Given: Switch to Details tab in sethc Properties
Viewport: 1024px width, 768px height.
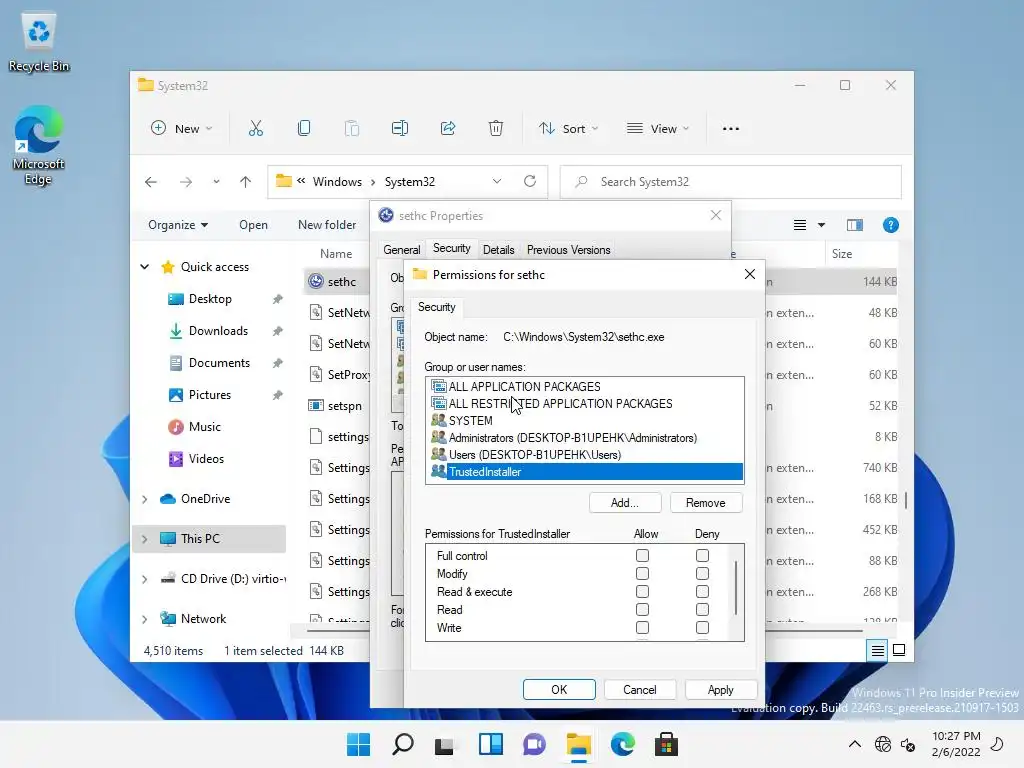Looking at the screenshot, I should point(498,249).
